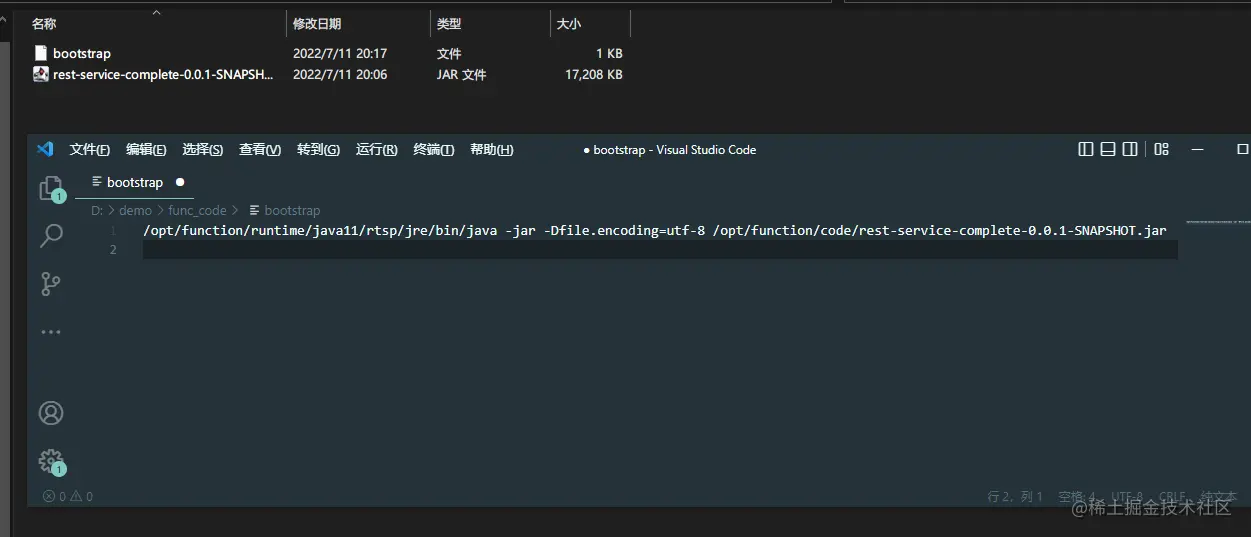Click line number 2 in the gutter
The height and width of the screenshot is (537, 1251).
tap(113, 249)
